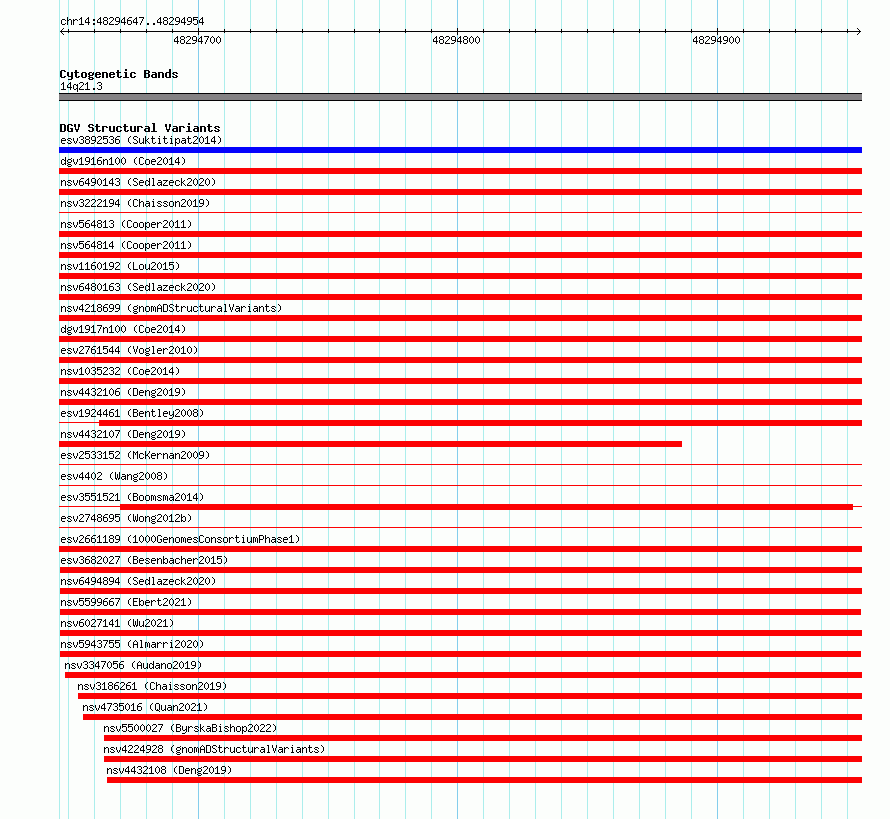
Task: Open nsv4224928 (gnomADStructuralVariants)
Action: [x=214, y=749]
